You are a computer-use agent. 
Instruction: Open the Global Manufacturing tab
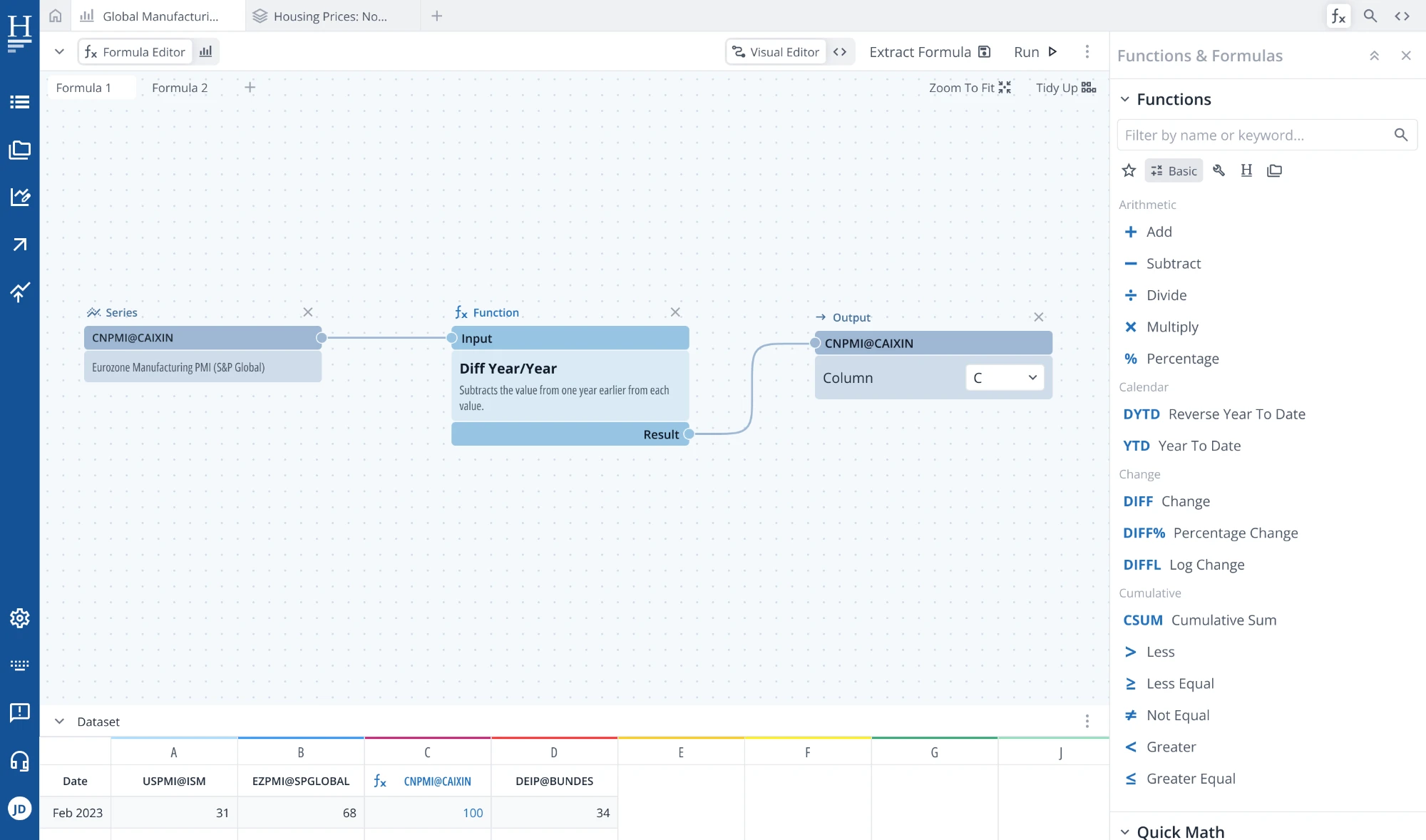point(158,16)
